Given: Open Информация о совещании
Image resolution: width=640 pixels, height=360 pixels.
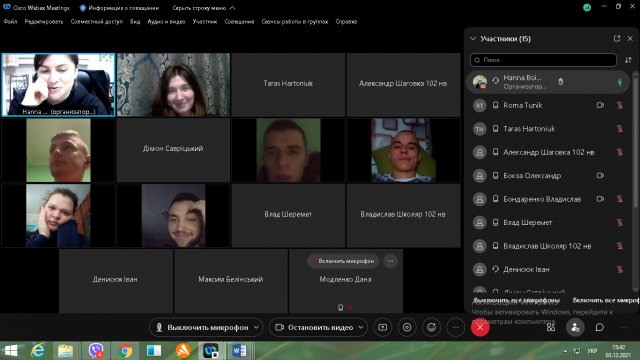Looking at the screenshot, I should tap(119, 8).
